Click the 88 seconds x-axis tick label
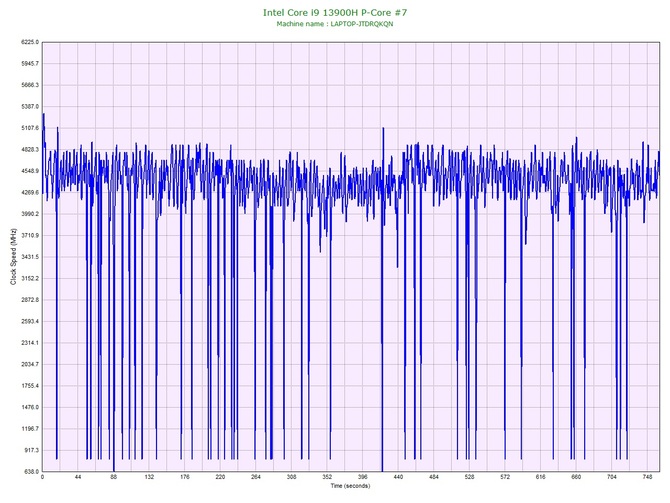 click(x=113, y=477)
